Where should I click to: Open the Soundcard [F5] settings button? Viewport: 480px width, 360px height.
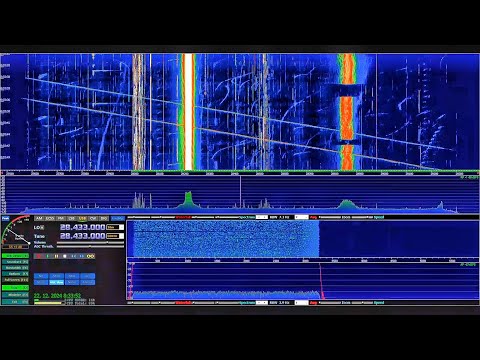pyautogui.click(x=16, y=262)
